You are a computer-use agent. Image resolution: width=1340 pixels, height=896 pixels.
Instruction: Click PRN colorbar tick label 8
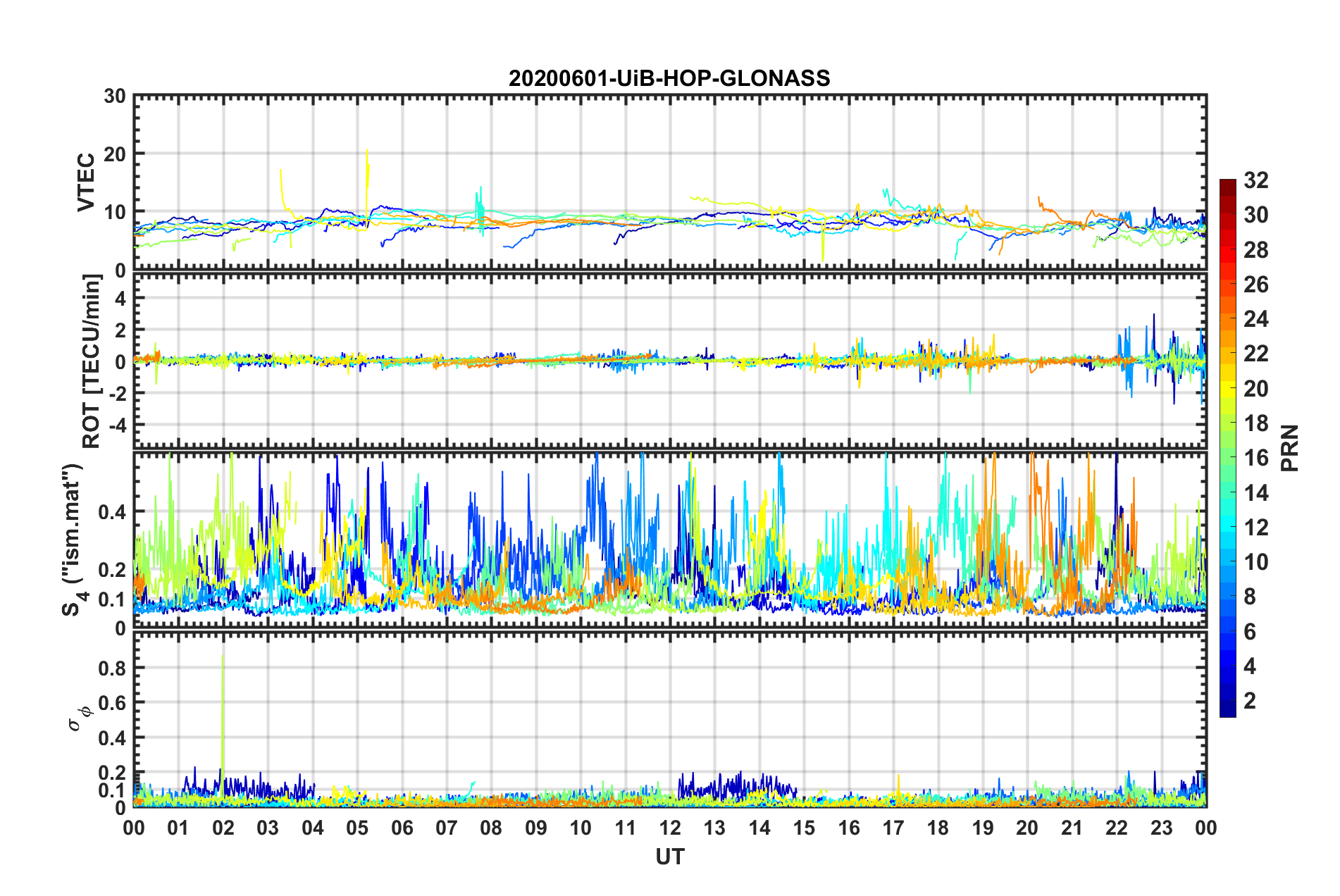point(1250,597)
